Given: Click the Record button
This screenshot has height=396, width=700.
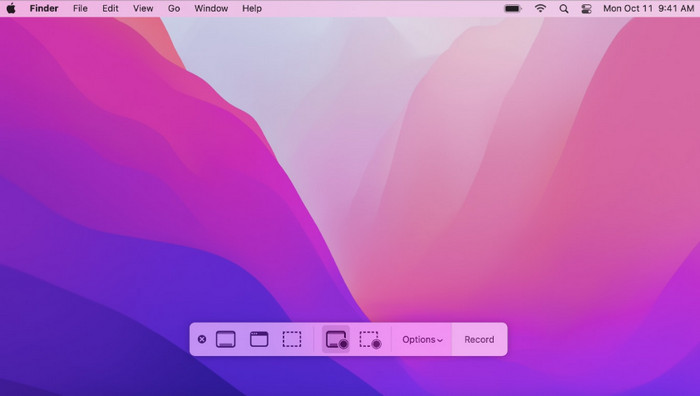Looking at the screenshot, I should click(479, 340).
